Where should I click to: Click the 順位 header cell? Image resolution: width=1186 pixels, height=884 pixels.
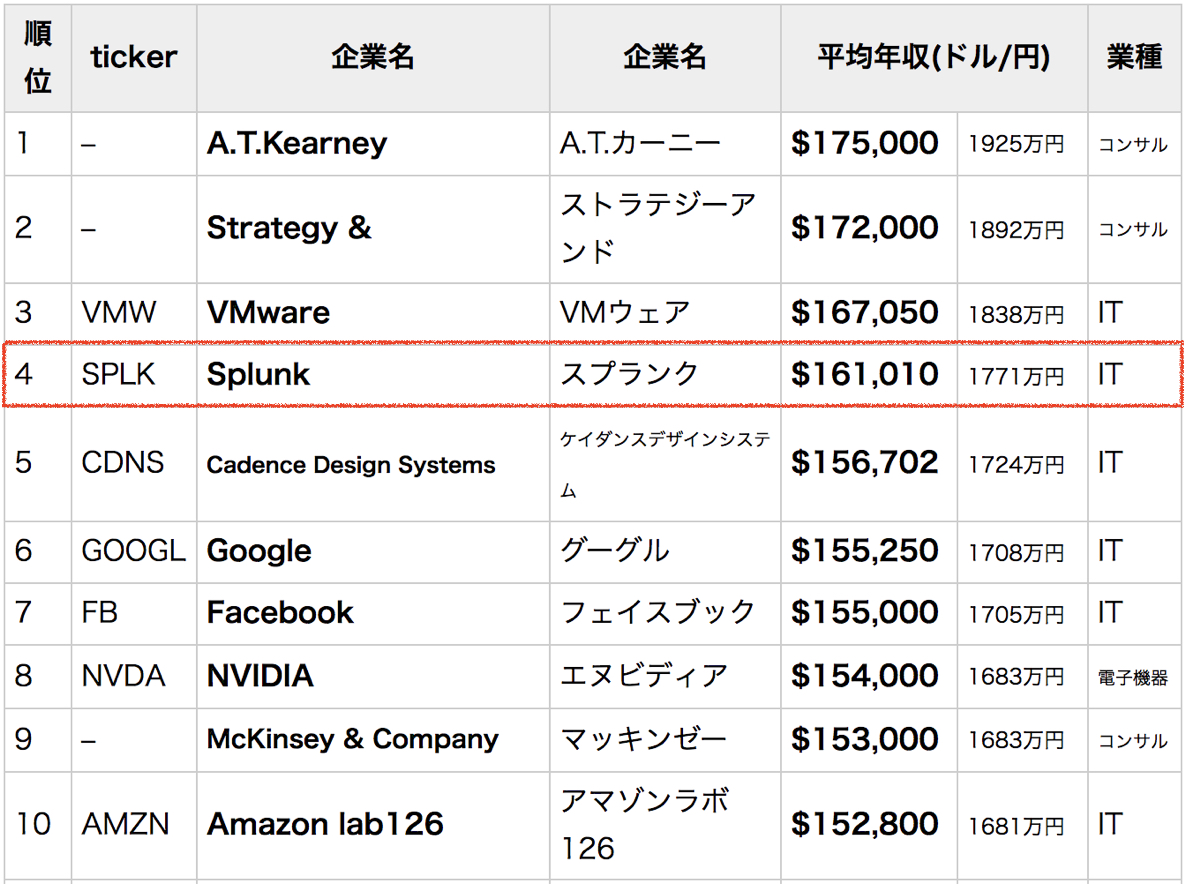point(38,57)
